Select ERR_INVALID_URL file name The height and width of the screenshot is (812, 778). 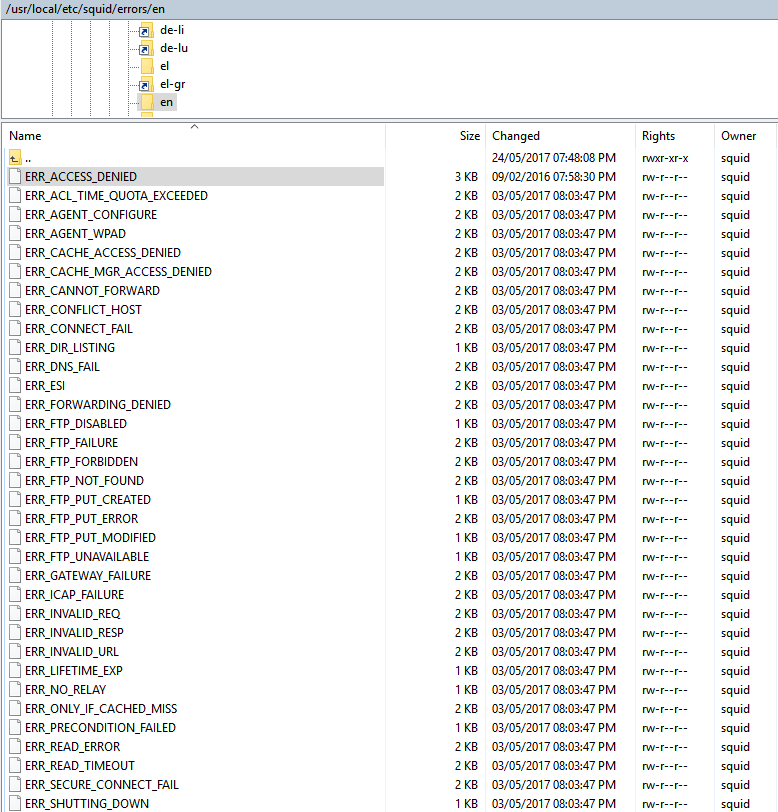[72, 651]
